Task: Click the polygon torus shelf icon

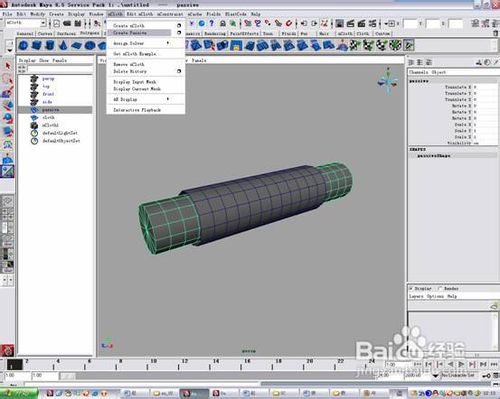Action: pos(90,45)
